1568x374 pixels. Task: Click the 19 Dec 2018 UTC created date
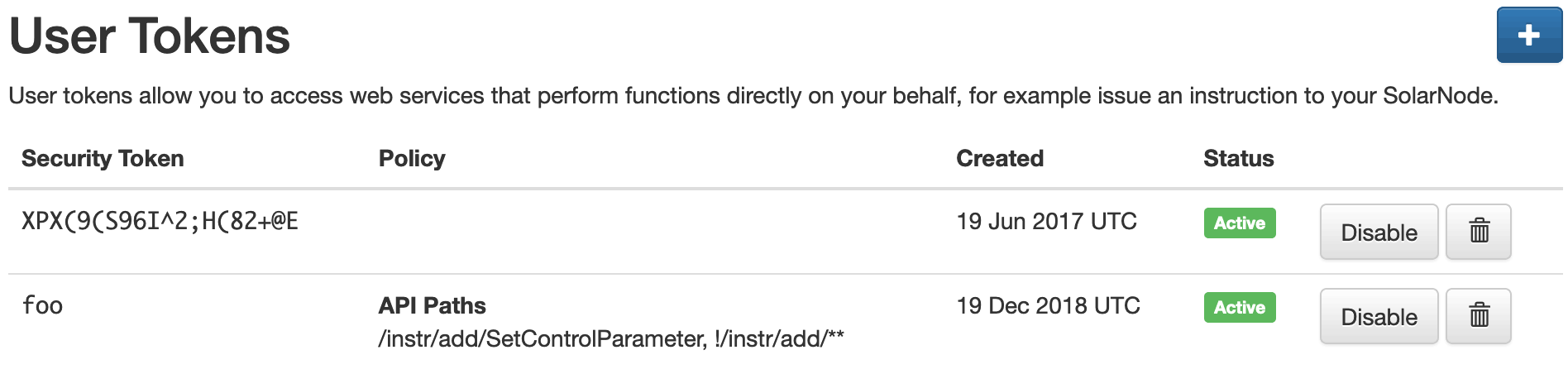[1049, 305]
